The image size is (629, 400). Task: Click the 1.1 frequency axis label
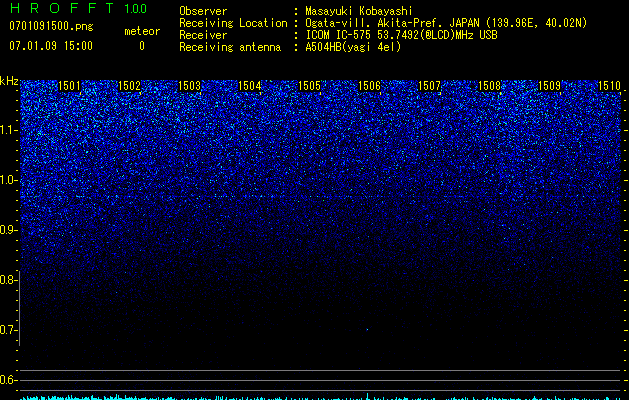coord(9,130)
